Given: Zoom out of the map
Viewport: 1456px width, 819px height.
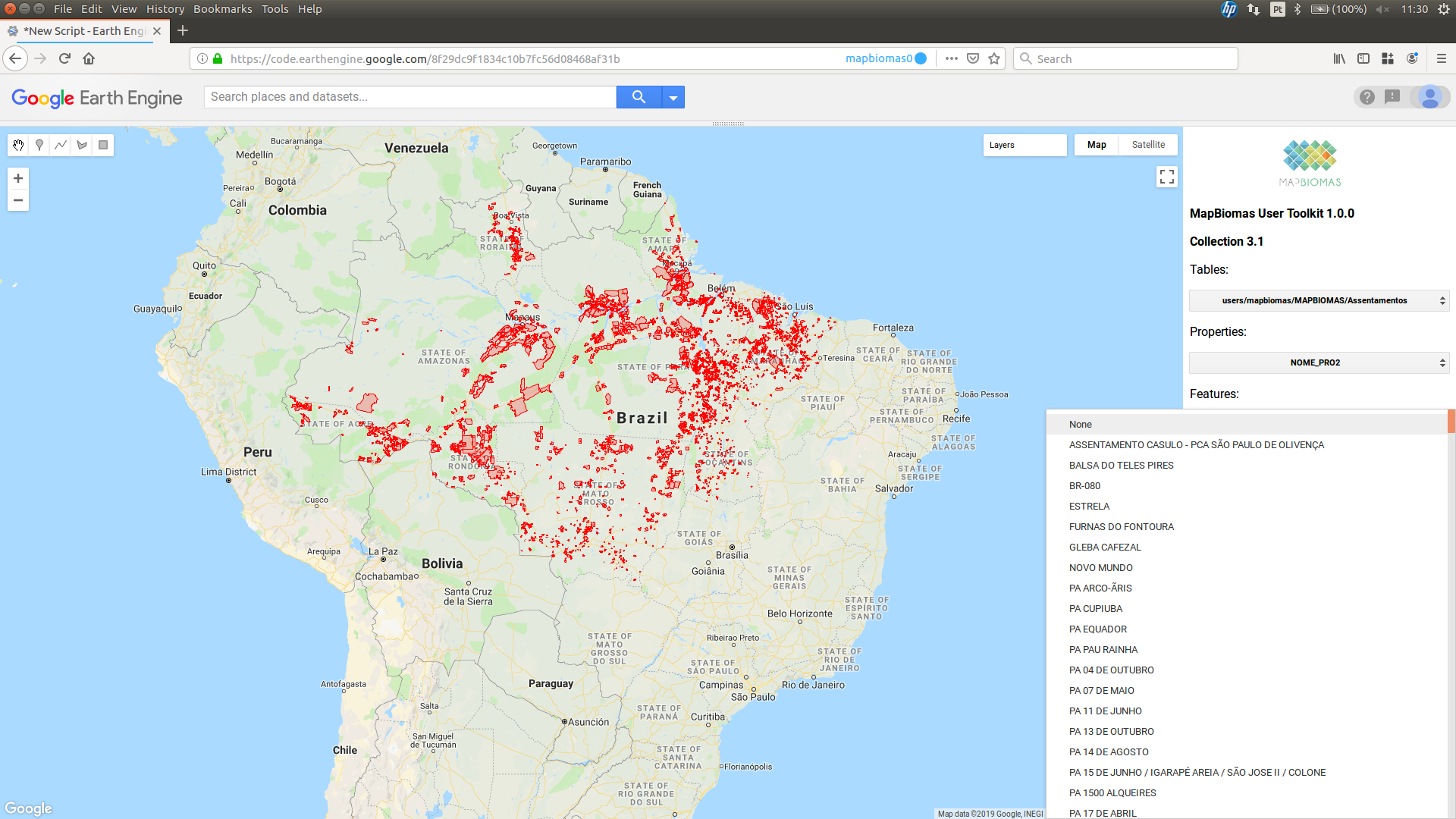Looking at the screenshot, I should (x=18, y=200).
